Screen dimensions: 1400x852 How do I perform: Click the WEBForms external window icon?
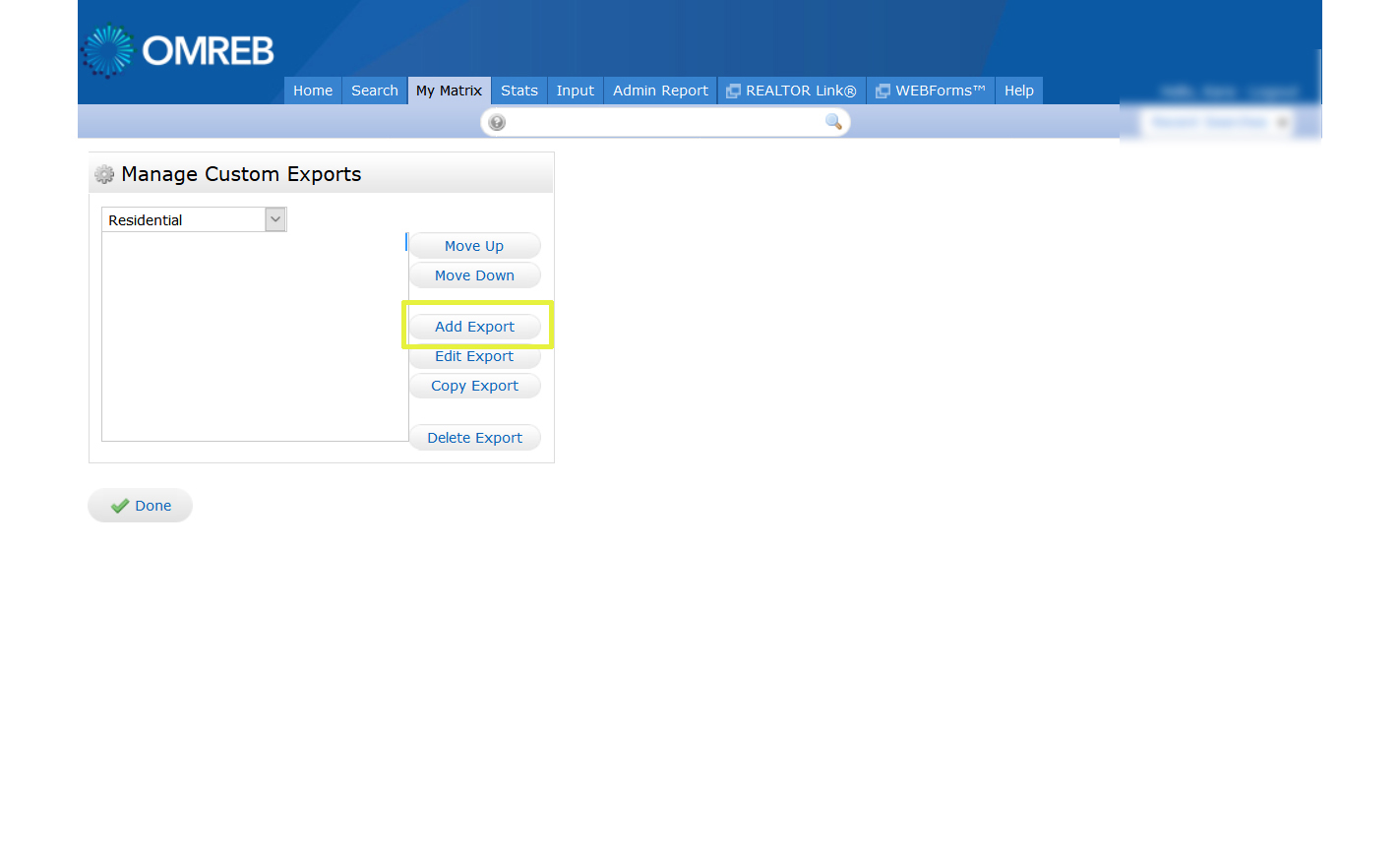tap(883, 91)
